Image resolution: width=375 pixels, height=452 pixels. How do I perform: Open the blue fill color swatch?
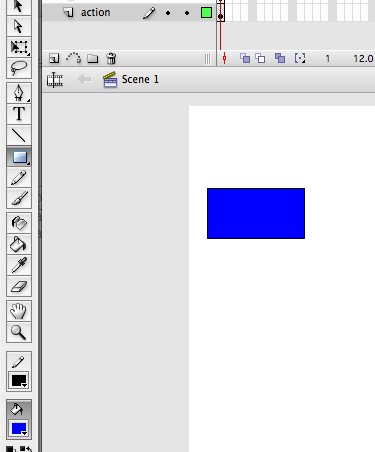coord(19,429)
